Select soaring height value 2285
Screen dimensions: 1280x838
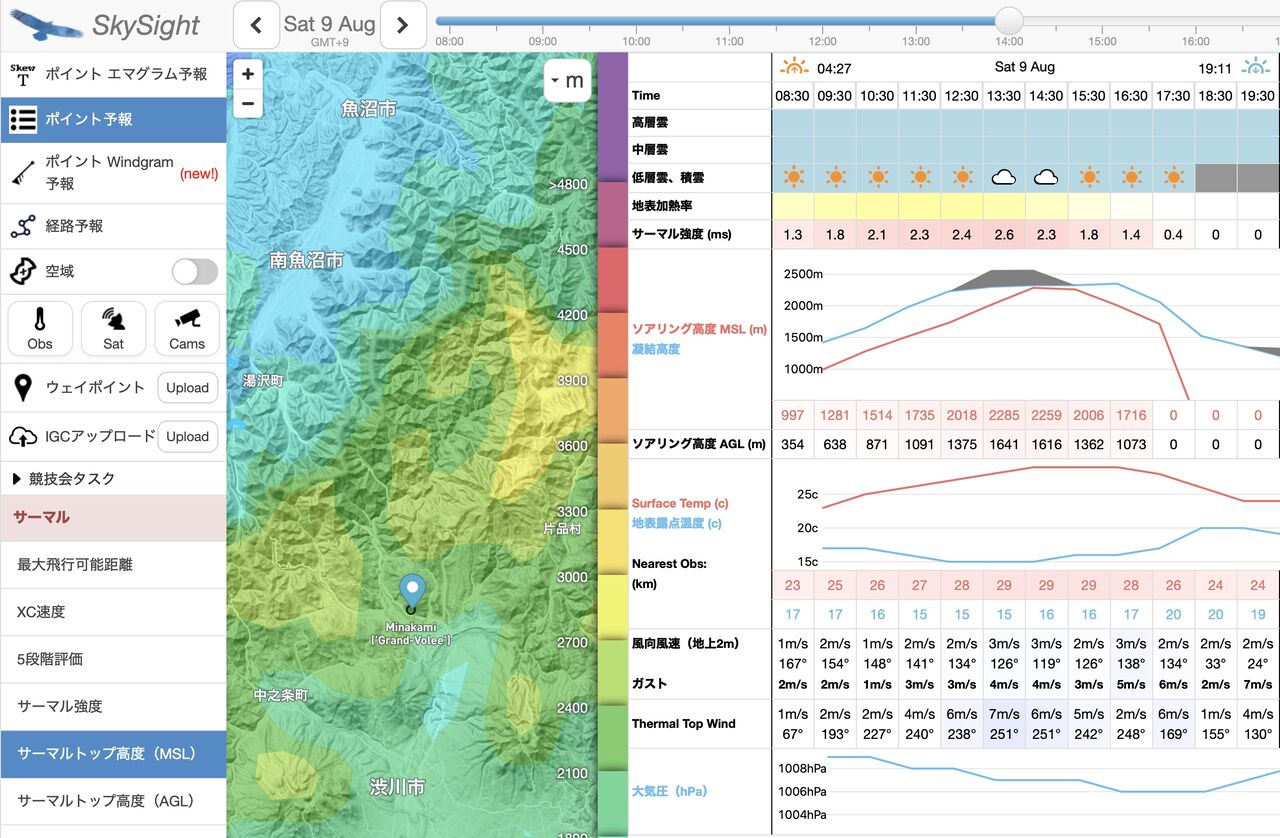click(1004, 415)
